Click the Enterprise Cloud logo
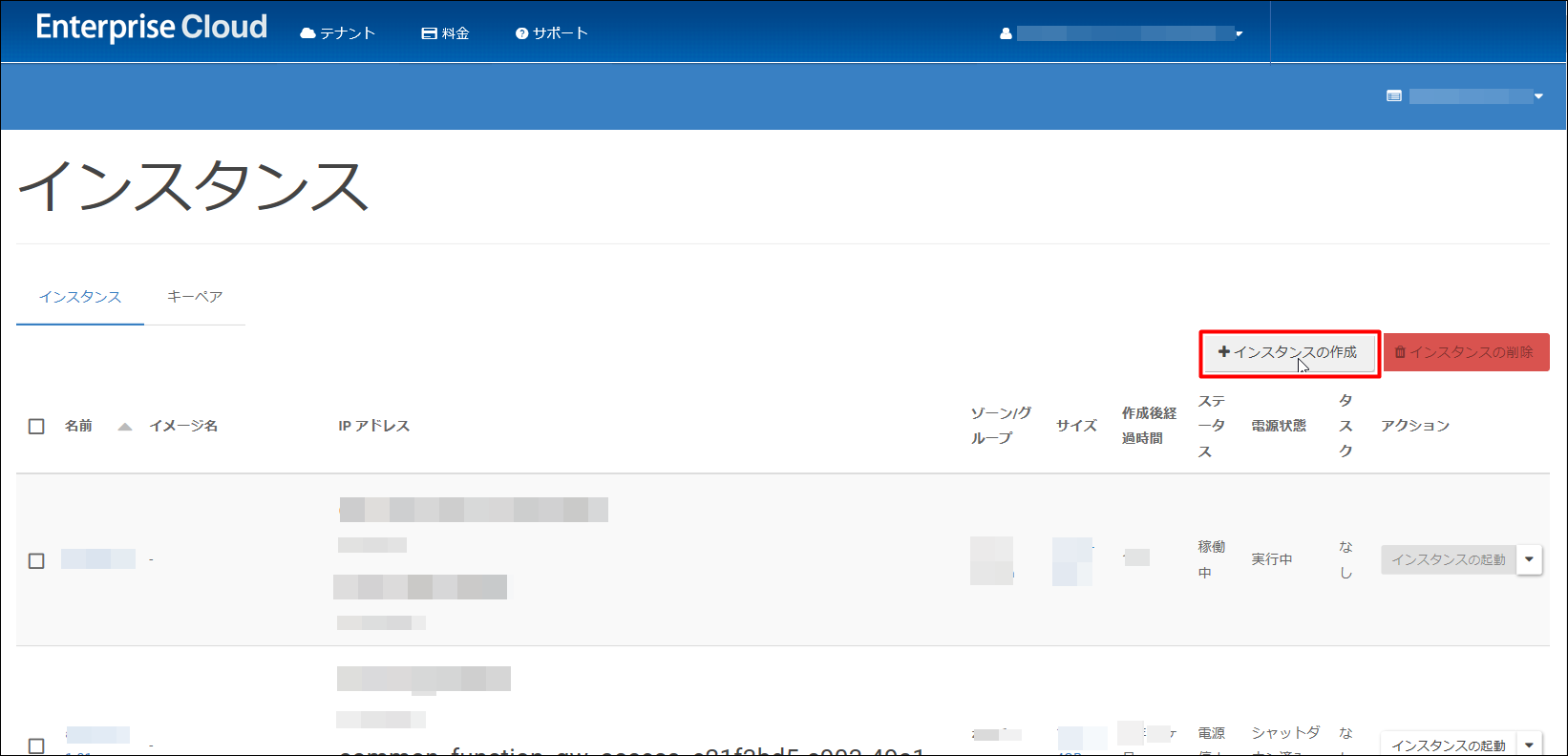1568x756 pixels. [x=152, y=28]
